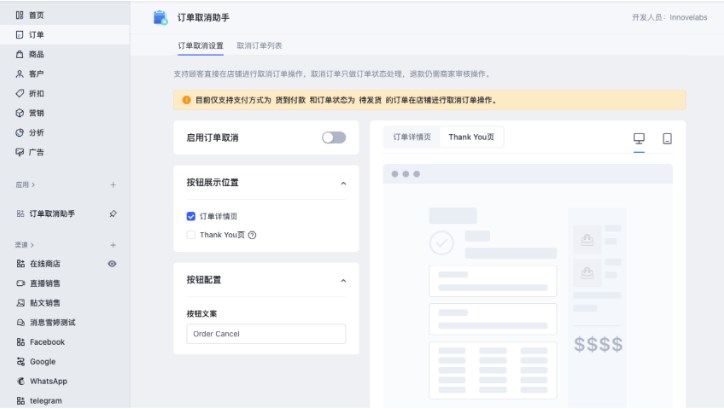The width and height of the screenshot is (724, 409).
Task: Click plus icon next to 渠道 section
Action: tap(113, 245)
